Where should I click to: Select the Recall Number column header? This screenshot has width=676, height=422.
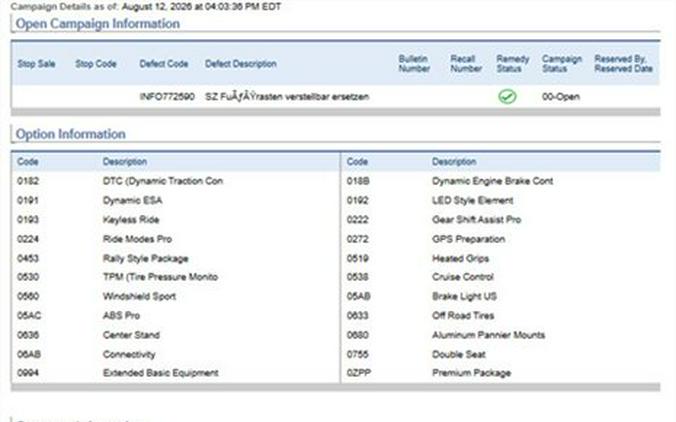click(466, 63)
